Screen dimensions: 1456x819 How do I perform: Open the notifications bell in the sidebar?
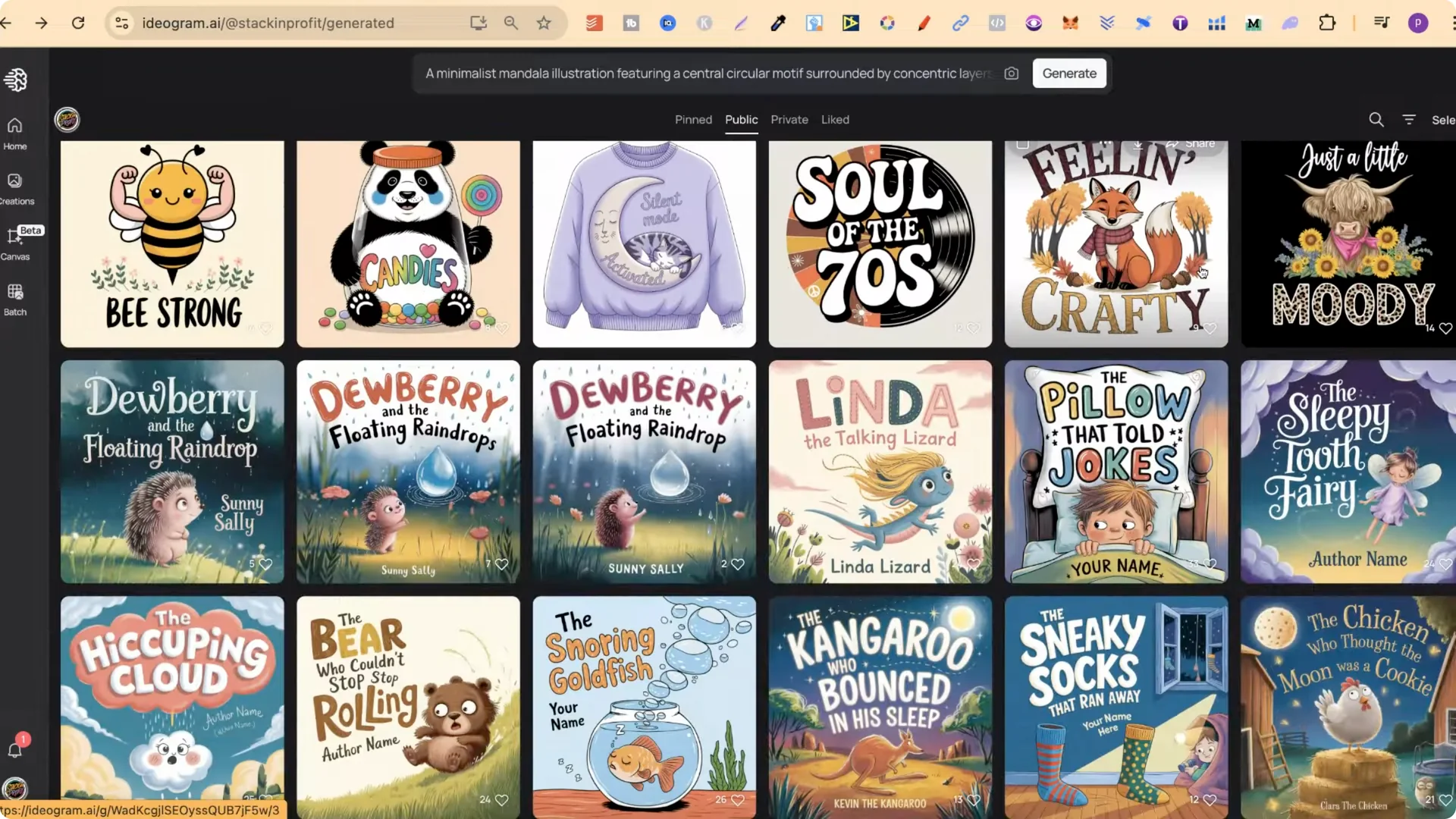(x=15, y=750)
